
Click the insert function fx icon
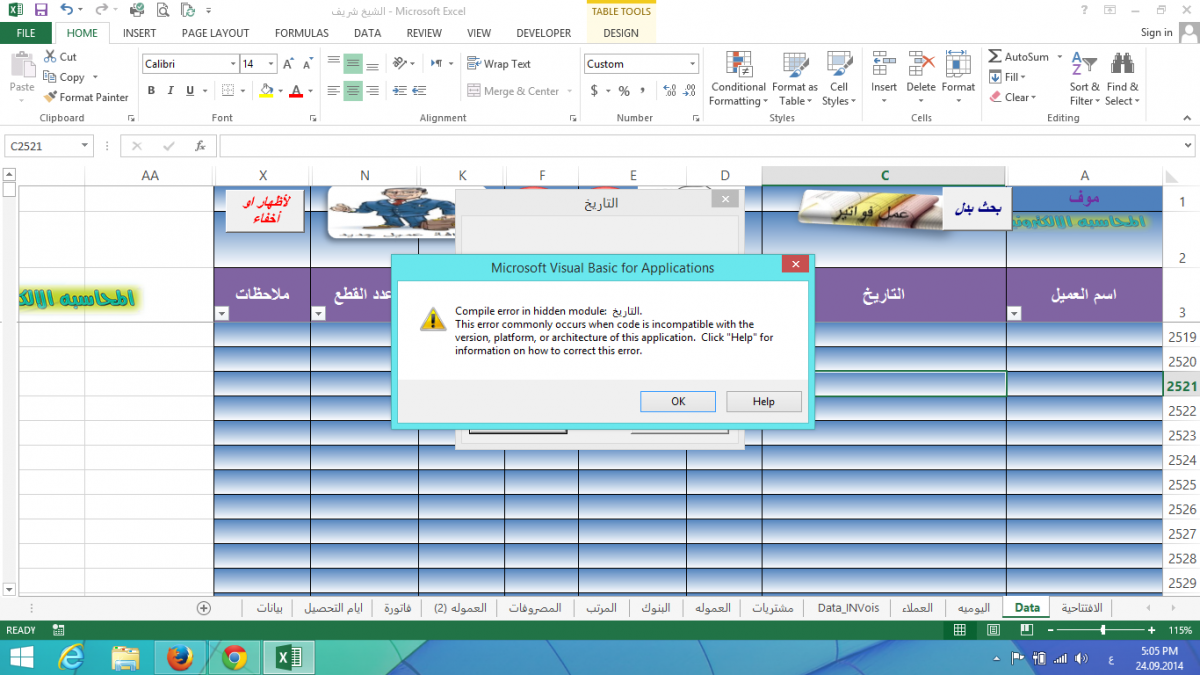(200, 146)
